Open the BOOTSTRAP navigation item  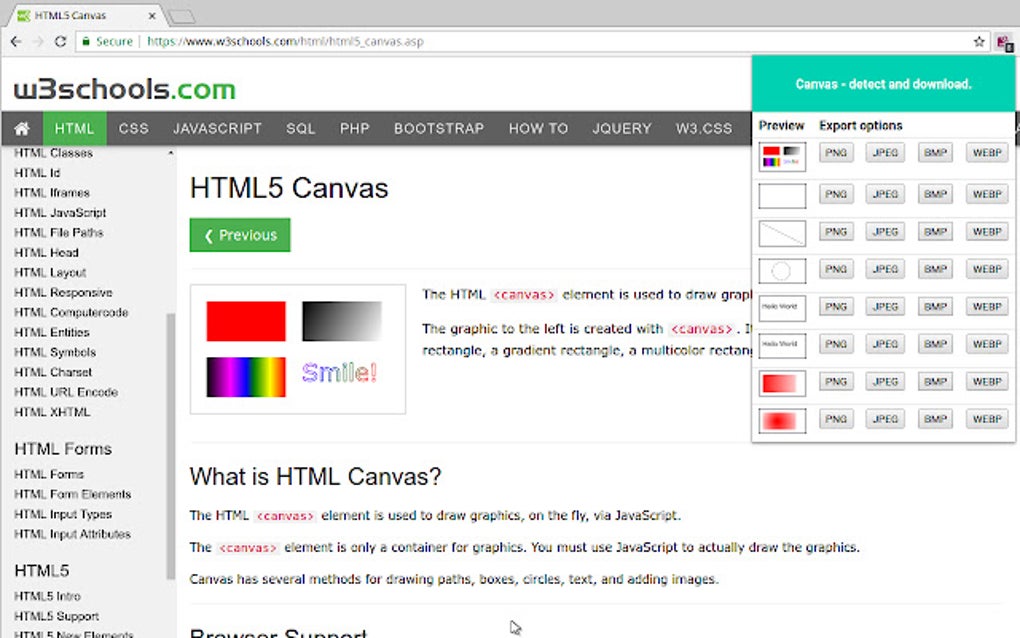click(x=439, y=128)
